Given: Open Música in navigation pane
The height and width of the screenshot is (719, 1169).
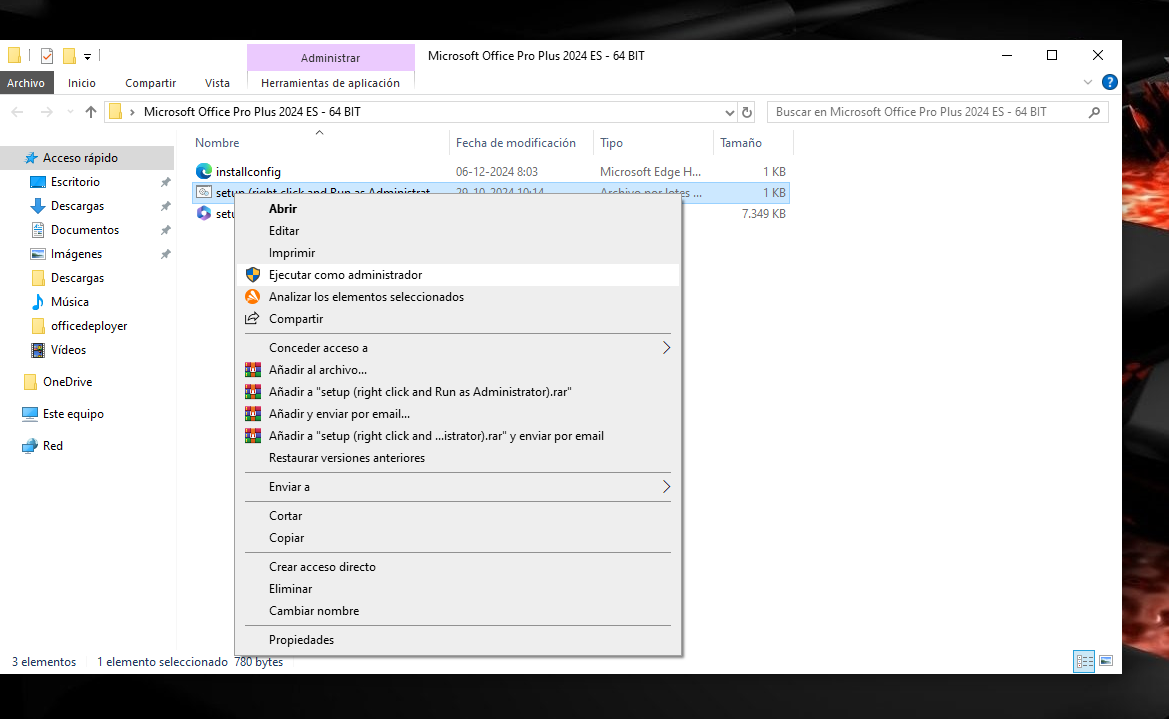Looking at the screenshot, I should pyautogui.click(x=69, y=302).
